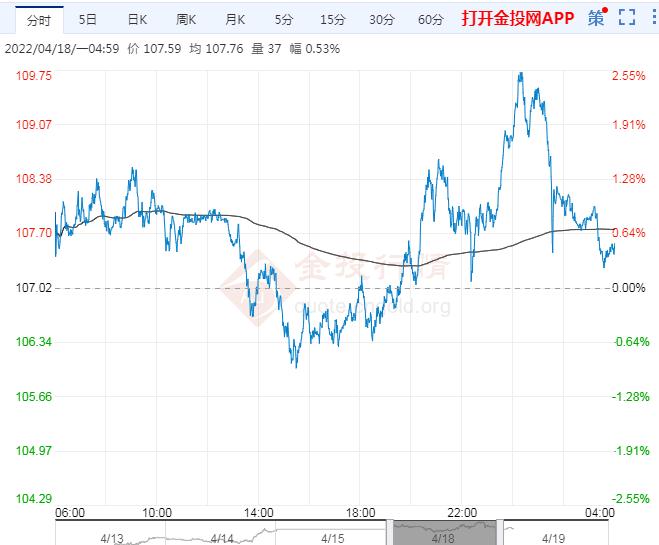Click the 0.00% percentage axis label

(628, 288)
